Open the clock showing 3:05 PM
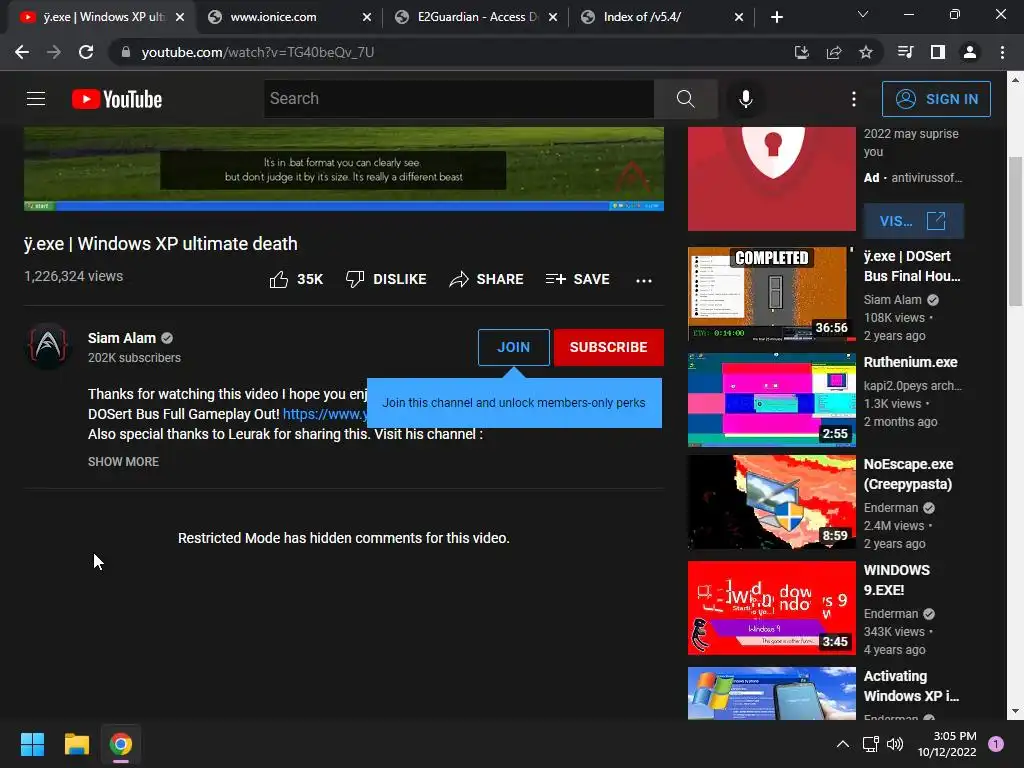1024x768 pixels. click(947, 744)
